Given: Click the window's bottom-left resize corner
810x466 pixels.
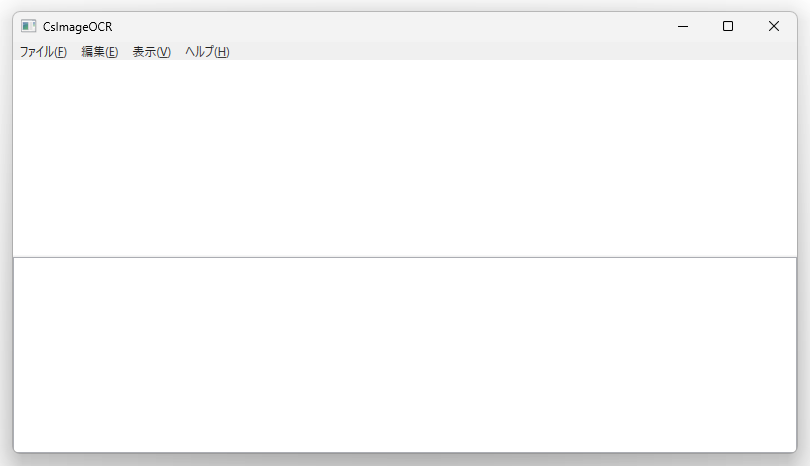Looking at the screenshot, I should coord(15,451).
